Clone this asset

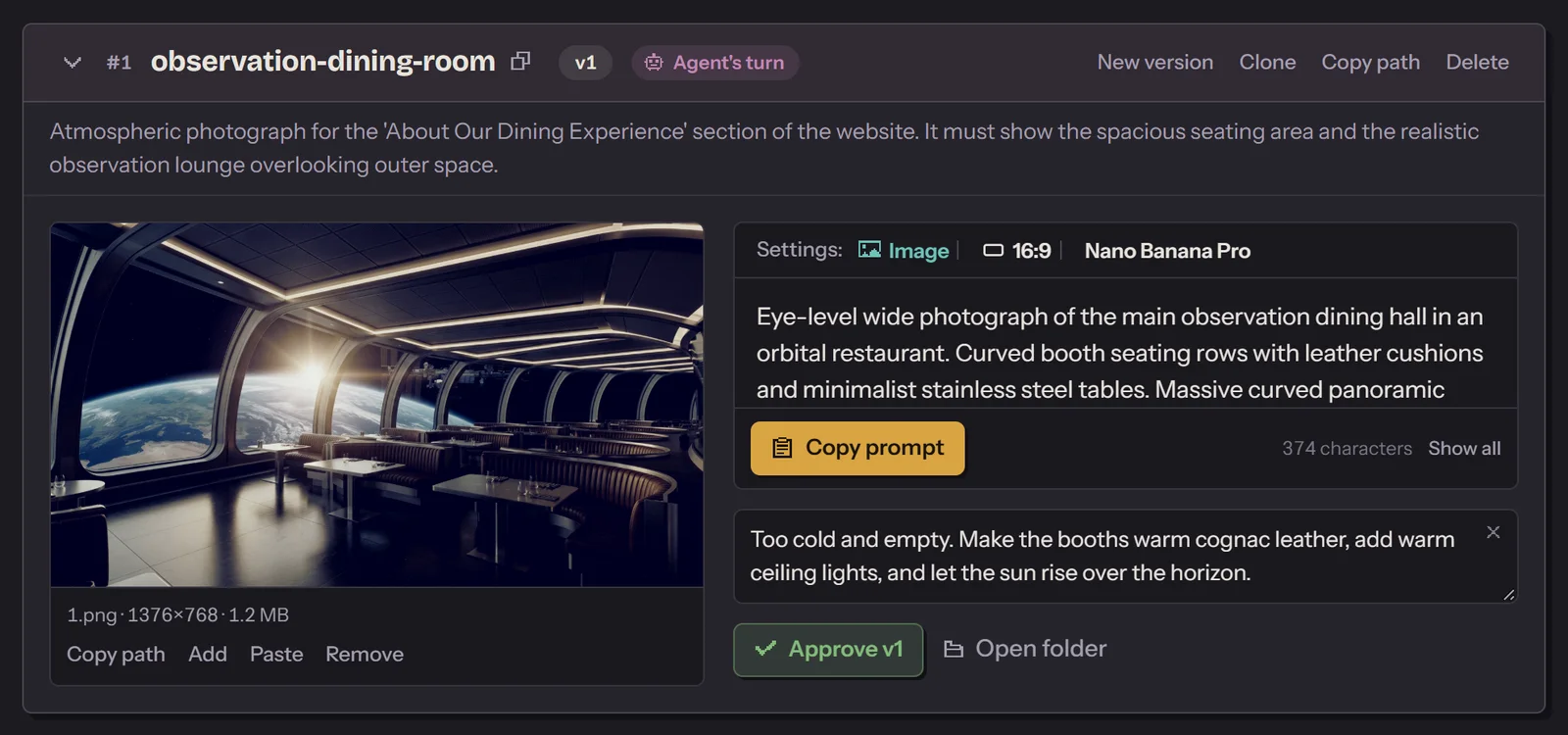pyautogui.click(x=1267, y=62)
